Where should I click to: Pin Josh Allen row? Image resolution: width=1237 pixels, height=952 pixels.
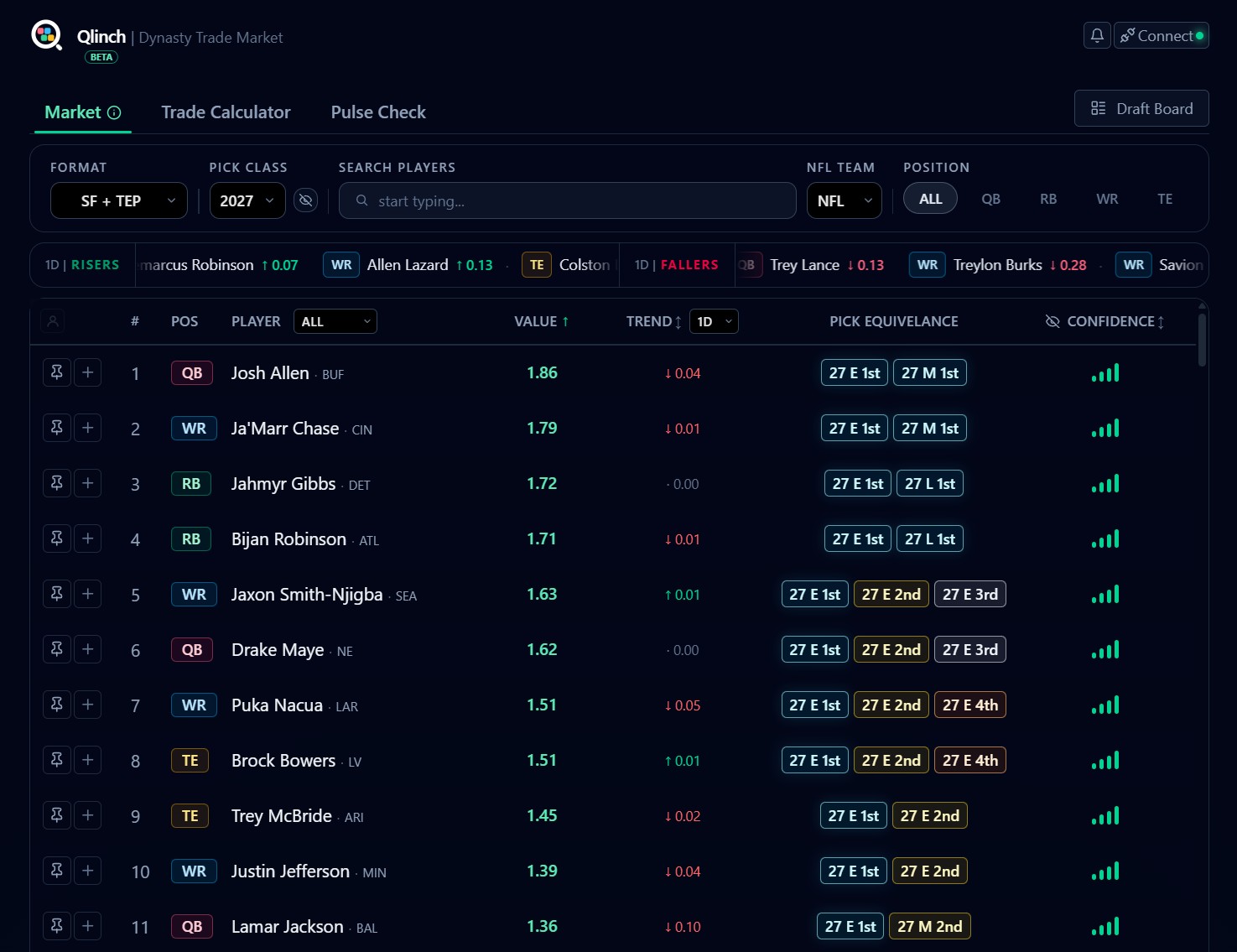[57, 372]
